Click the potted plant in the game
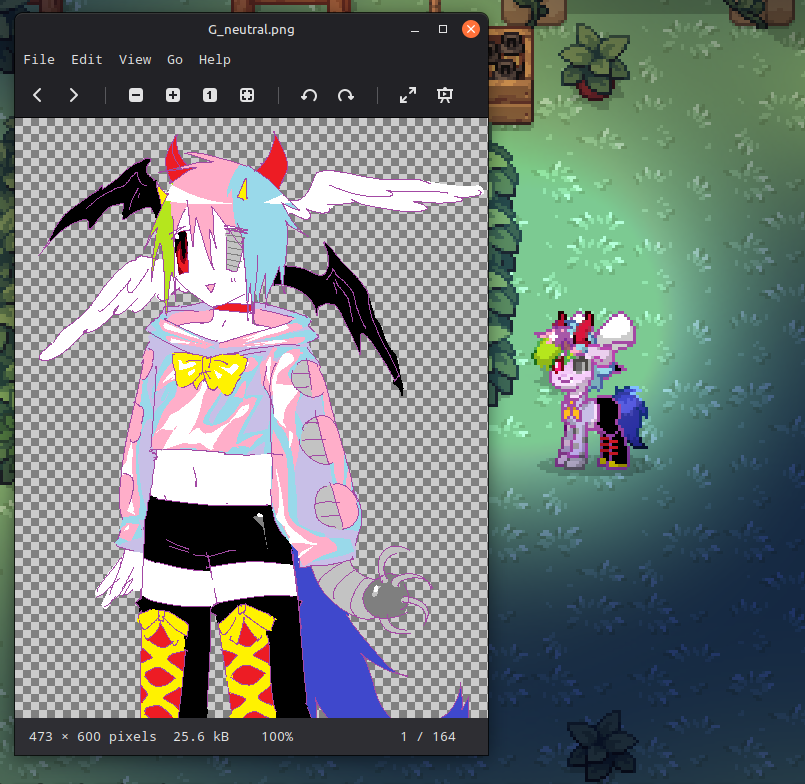Image resolution: width=805 pixels, height=784 pixels. (x=594, y=62)
